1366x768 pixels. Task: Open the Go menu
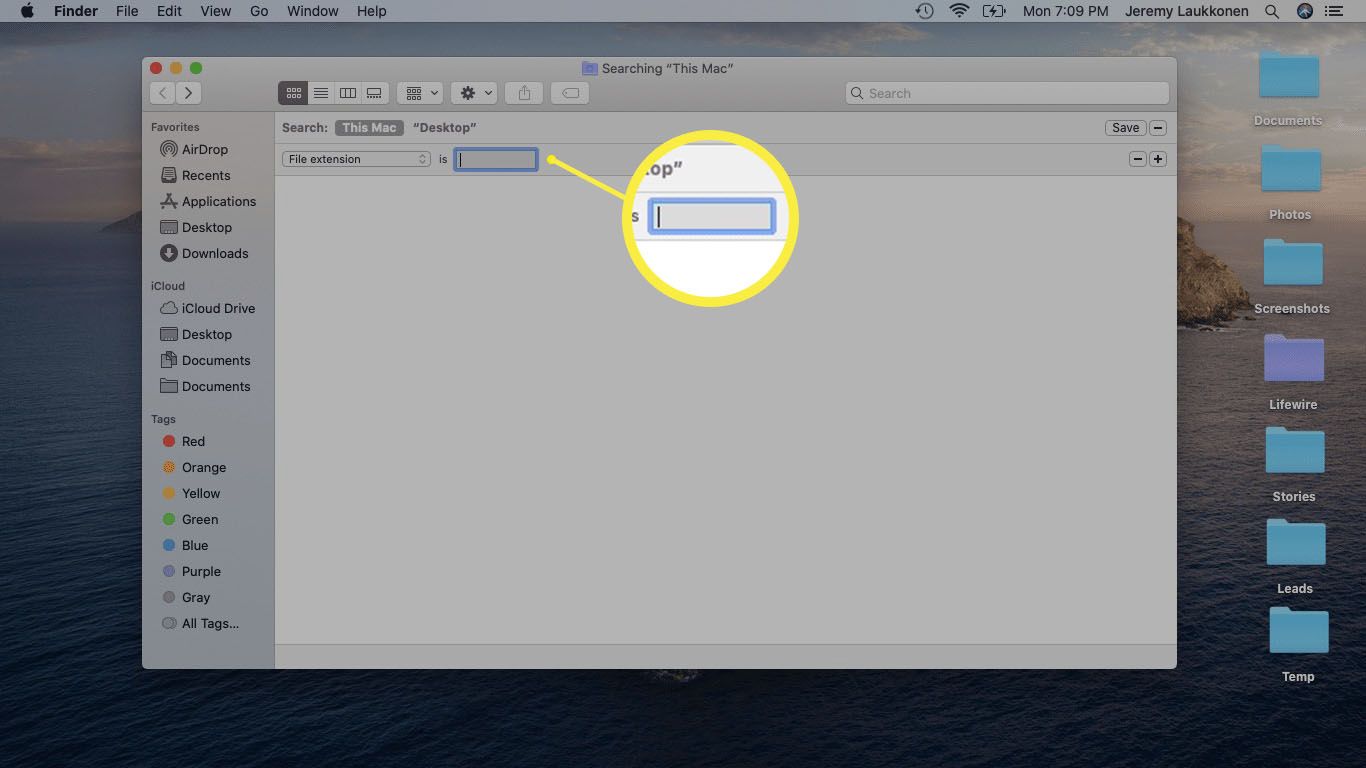(x=259, y=11)
